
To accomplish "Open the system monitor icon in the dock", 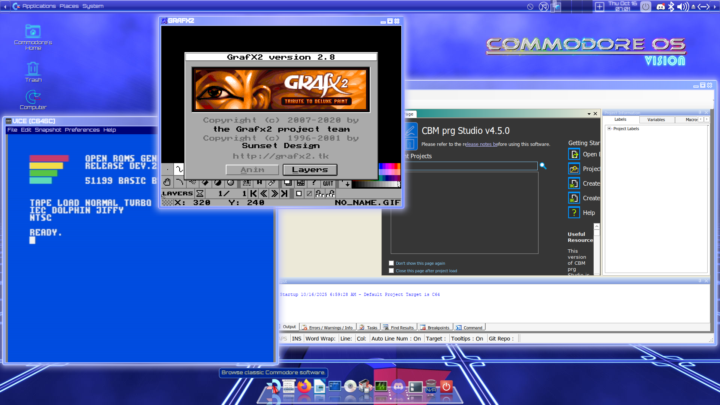I will 381,387.
